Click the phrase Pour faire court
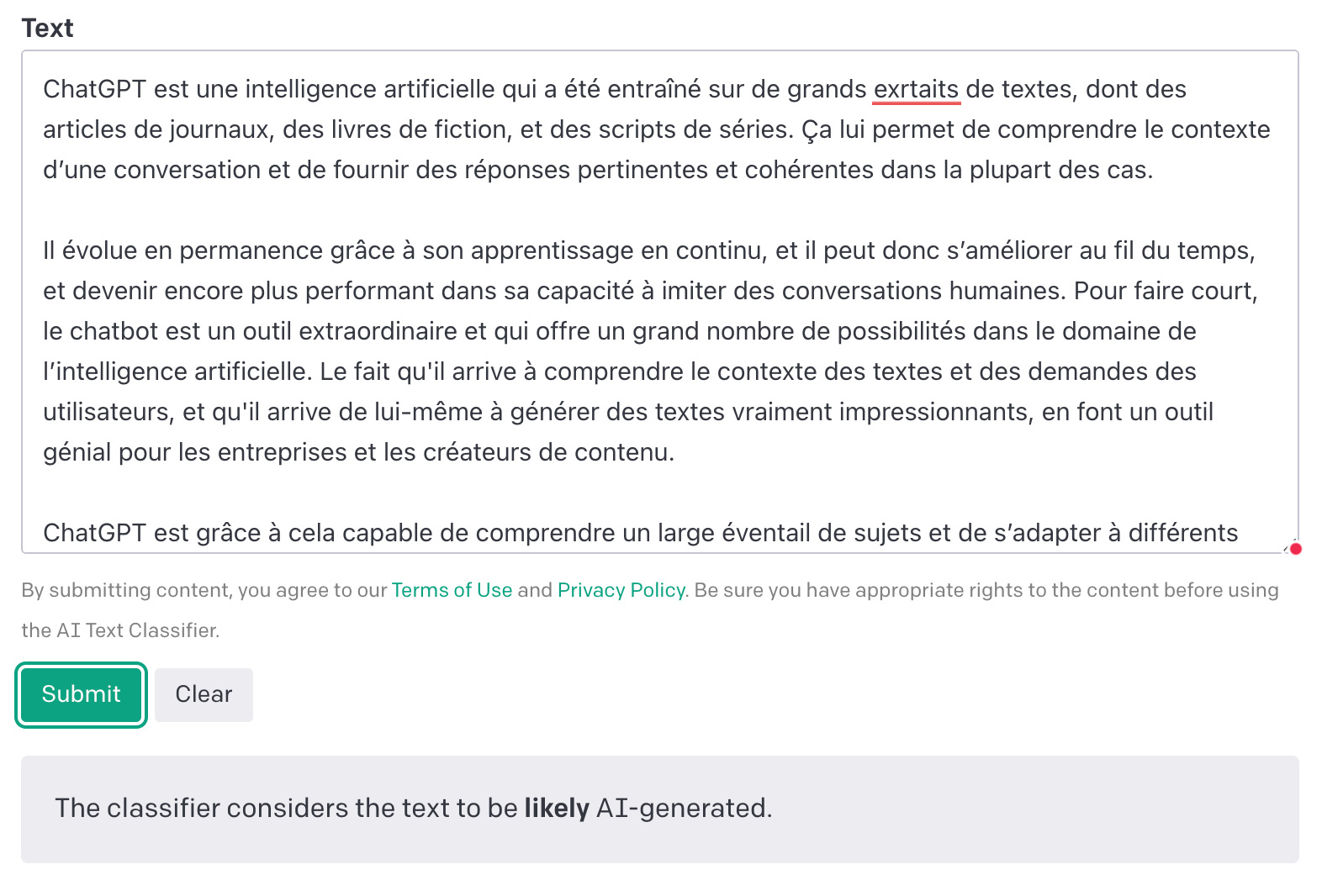 coord(1166,291)
